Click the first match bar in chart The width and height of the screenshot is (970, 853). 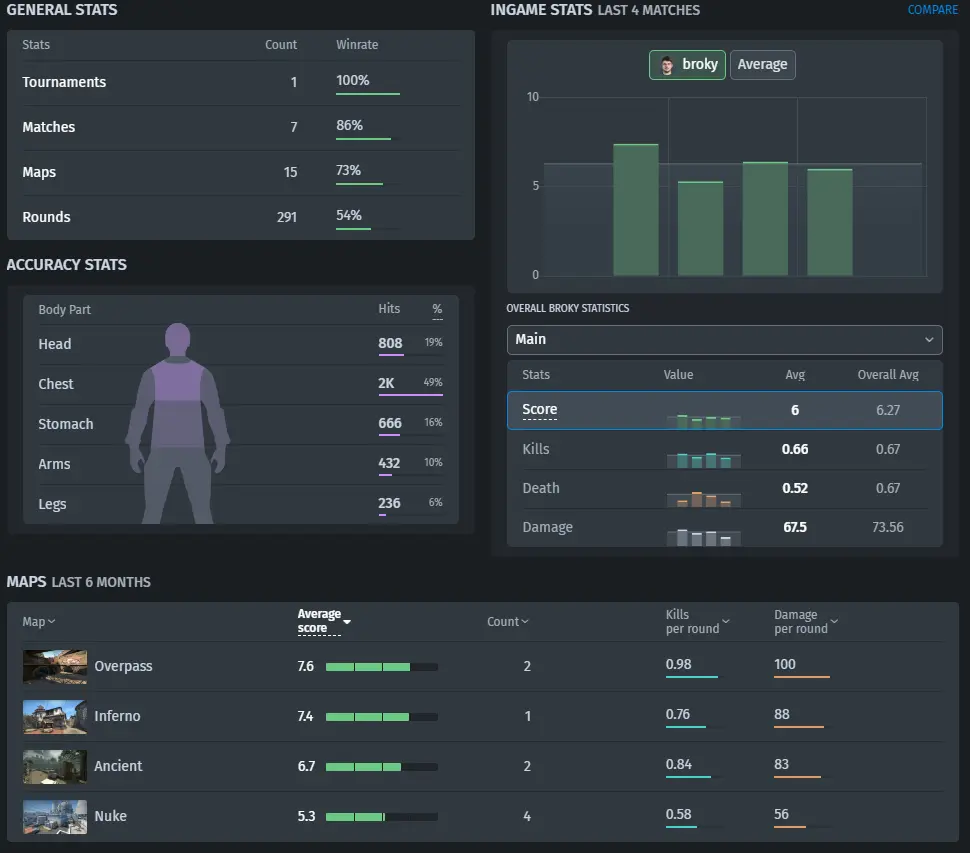click(x=636, y=210)
